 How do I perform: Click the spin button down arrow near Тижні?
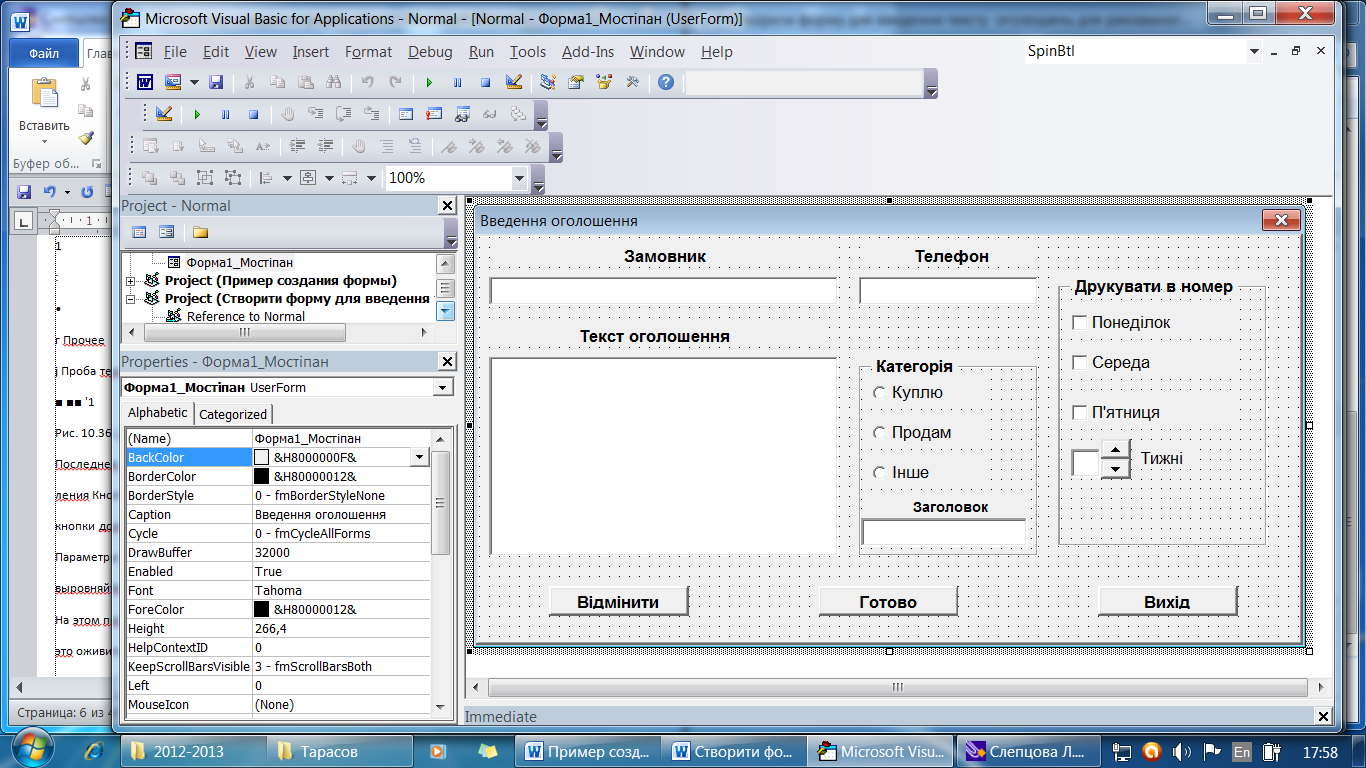point(1115,468)
